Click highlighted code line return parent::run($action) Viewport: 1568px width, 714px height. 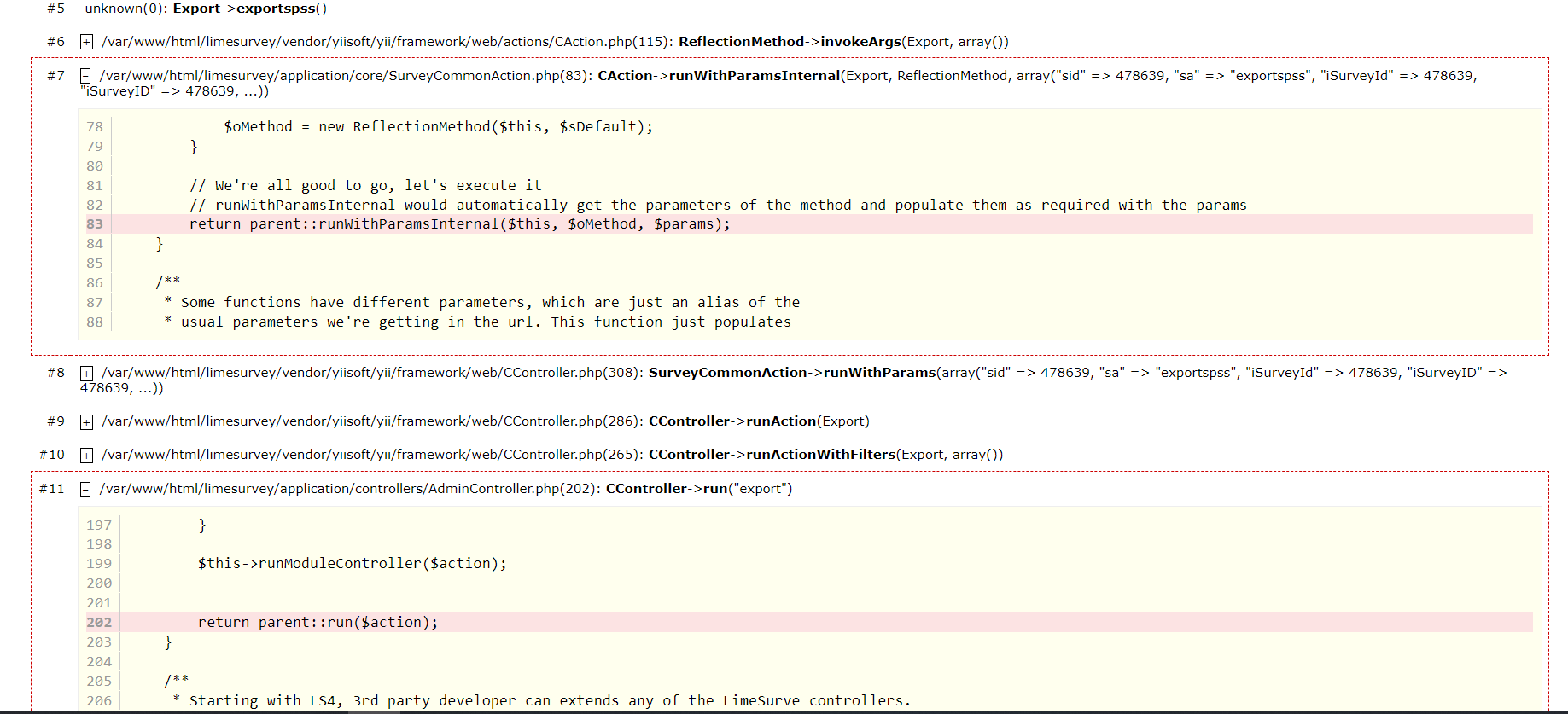point(318,623)
